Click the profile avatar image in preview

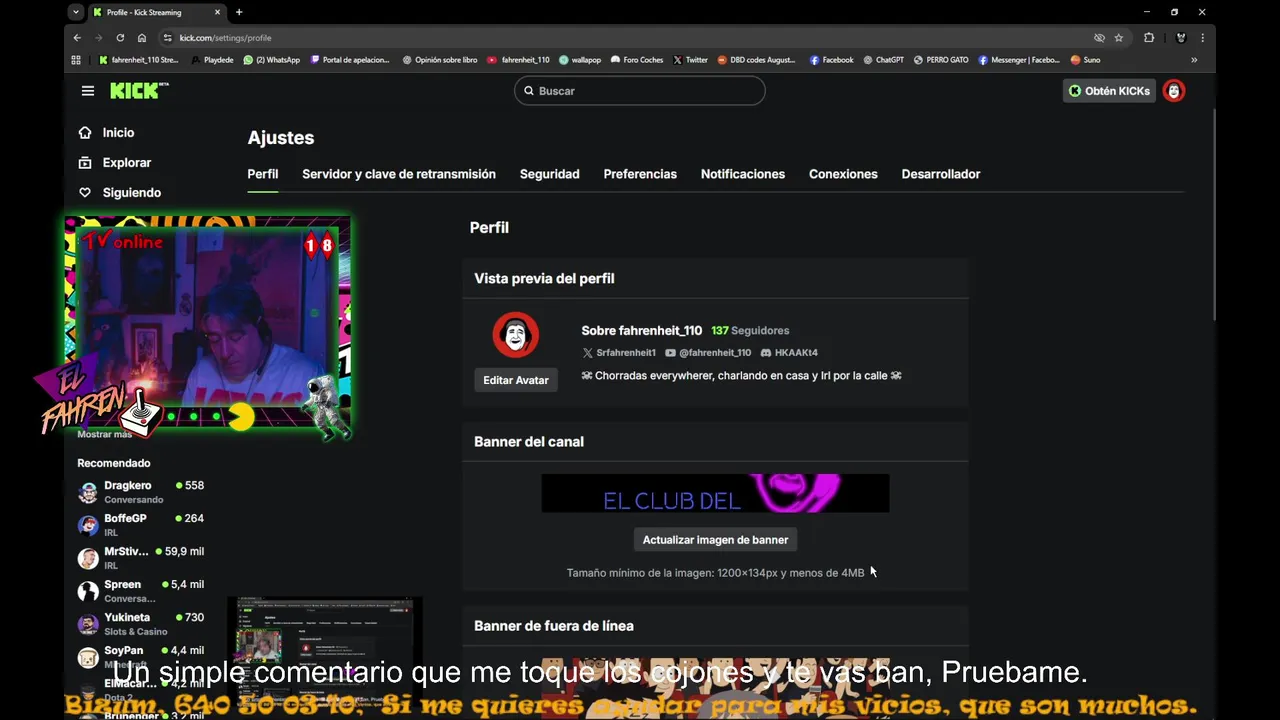pyautogui.click(x=516, y=335)
